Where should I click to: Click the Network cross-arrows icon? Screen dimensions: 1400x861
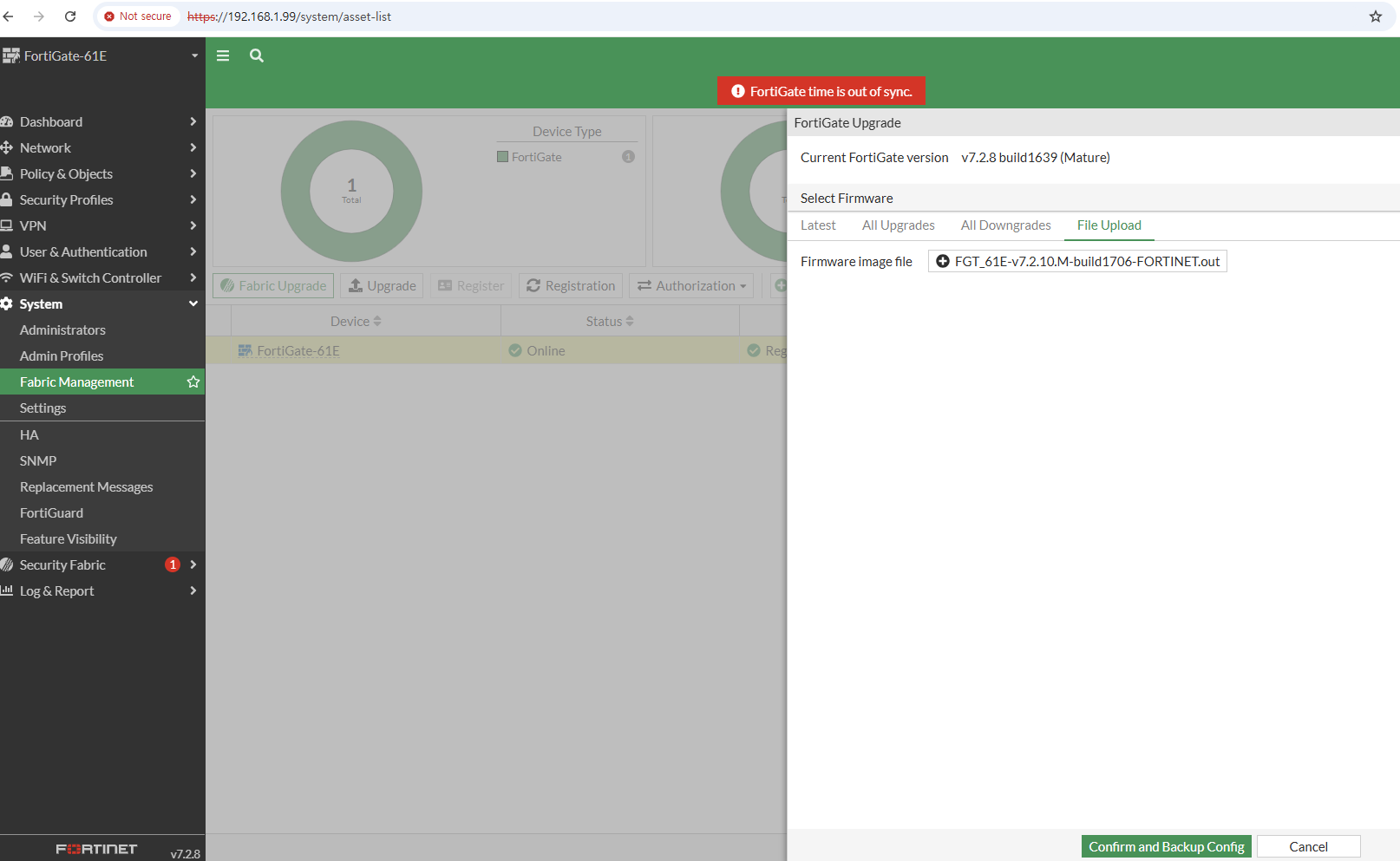tap(6, 147)
